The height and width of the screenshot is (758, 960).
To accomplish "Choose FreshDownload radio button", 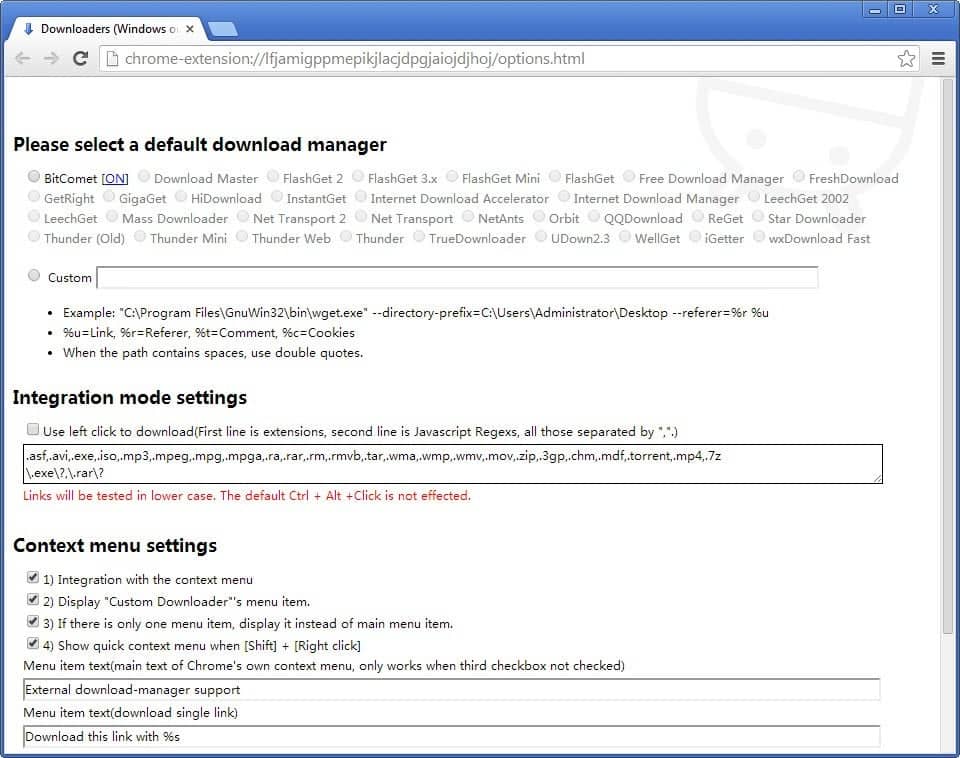I will [798, 176].
